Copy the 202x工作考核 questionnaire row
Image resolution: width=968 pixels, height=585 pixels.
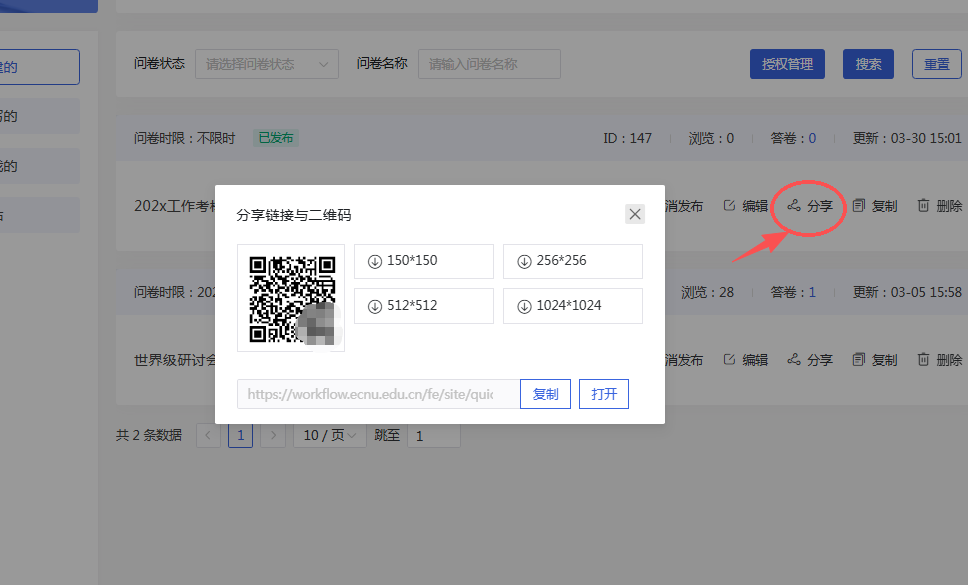(x=875, y=205)
